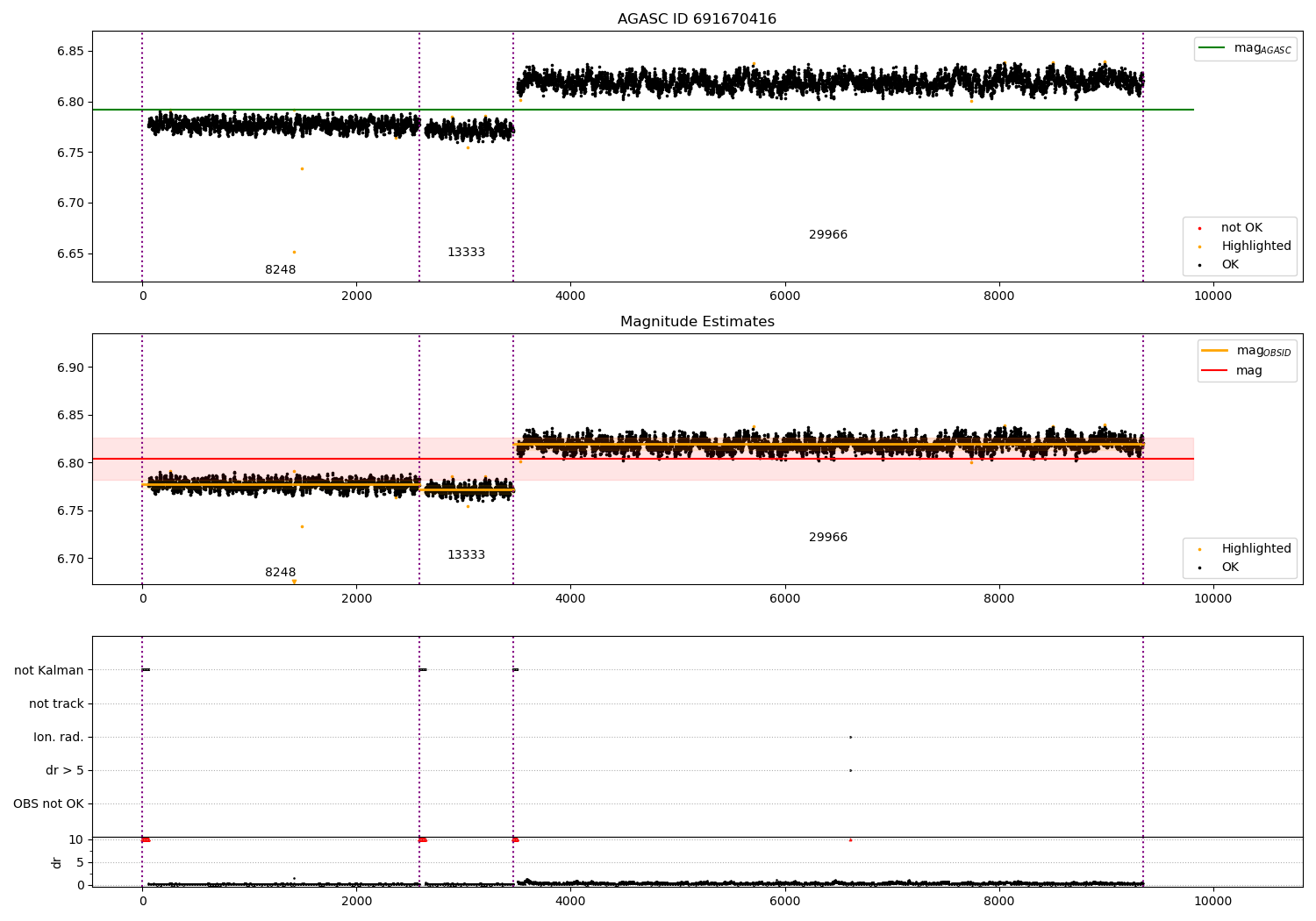Click the 'AGASC ID 691670416' plot title
The height and width of the screenshot is (921, 1316).
coord(697,19)
